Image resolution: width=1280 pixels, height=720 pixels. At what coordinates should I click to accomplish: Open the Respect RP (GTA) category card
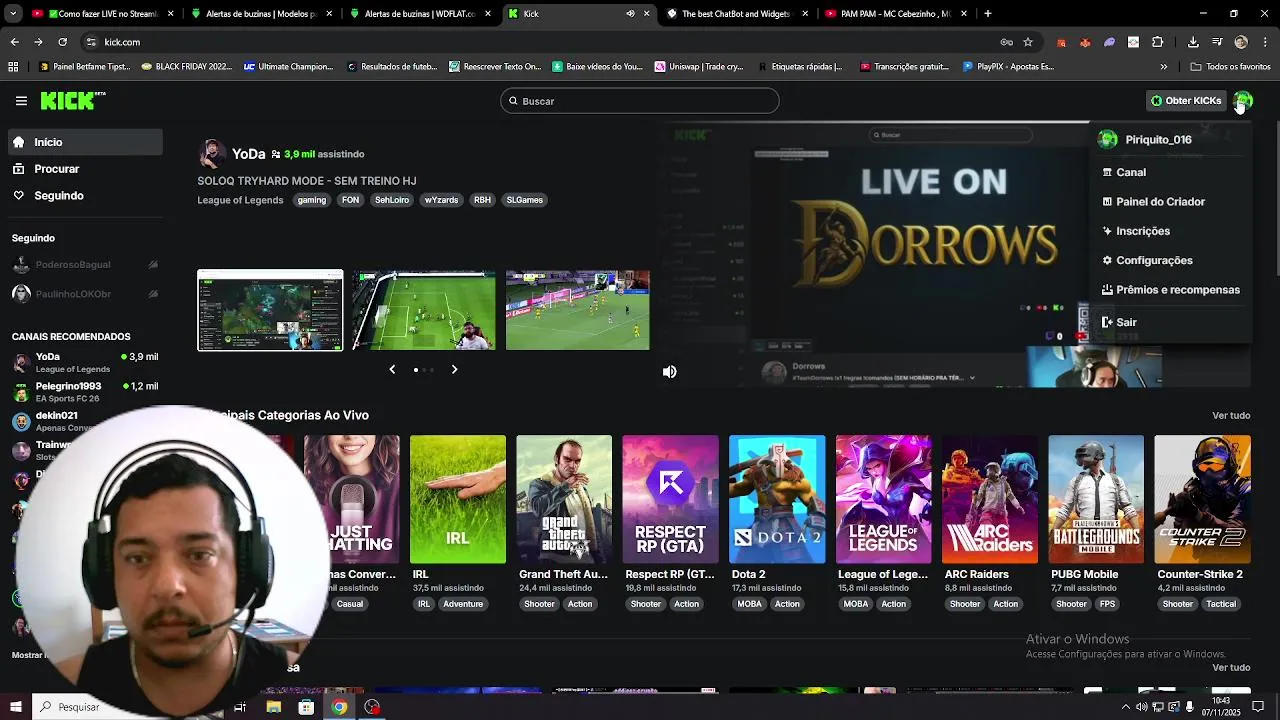click(670, 499)
